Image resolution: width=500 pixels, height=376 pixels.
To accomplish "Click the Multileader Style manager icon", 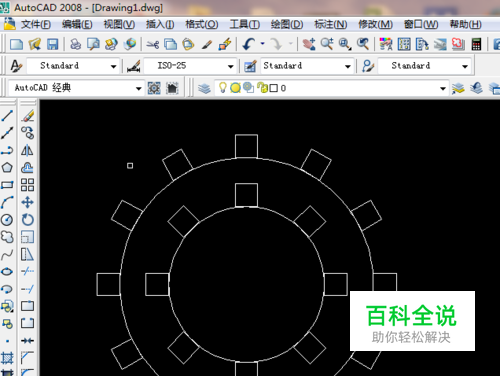I will click(x=368, y=66).
